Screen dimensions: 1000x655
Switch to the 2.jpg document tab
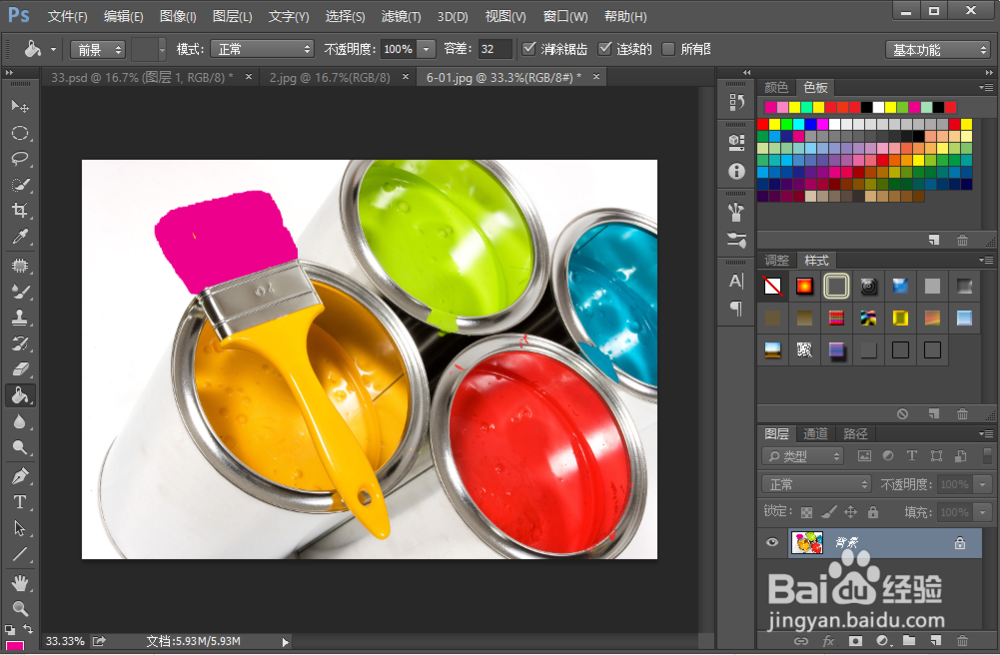click(x=330, y=77)
